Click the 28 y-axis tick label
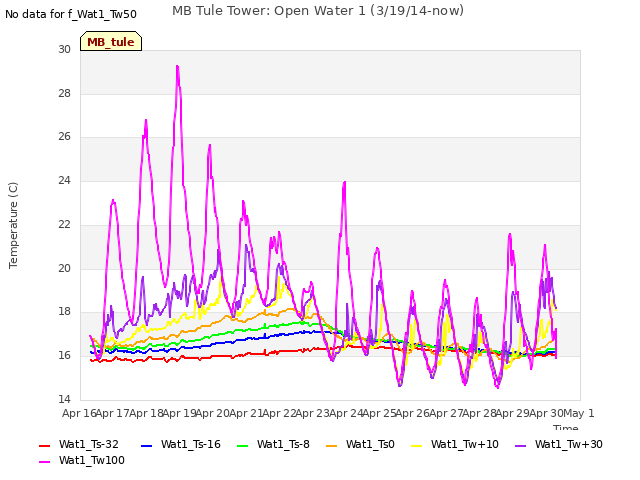Screen dimensions: 640x480 tap(64, 93)
